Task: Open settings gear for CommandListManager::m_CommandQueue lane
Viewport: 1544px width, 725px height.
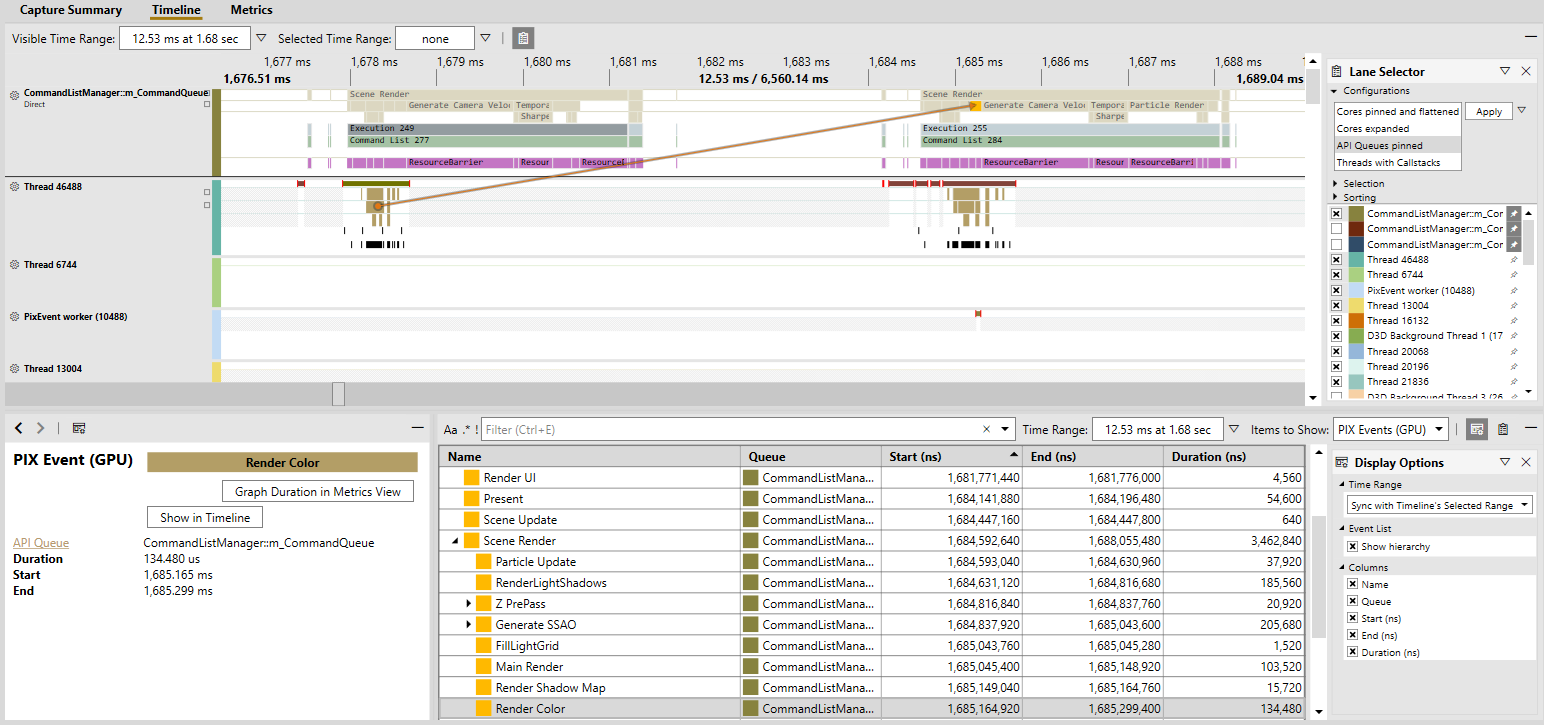Action: (x=15, y=94)
